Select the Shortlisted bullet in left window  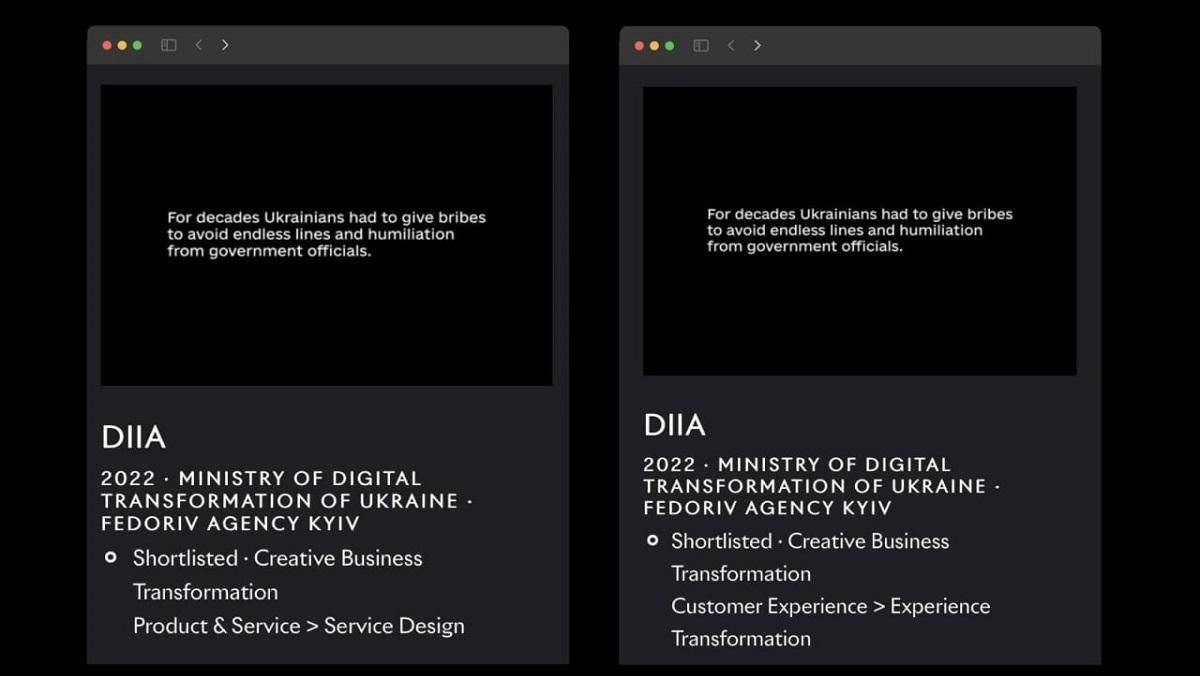pos(111,557)
